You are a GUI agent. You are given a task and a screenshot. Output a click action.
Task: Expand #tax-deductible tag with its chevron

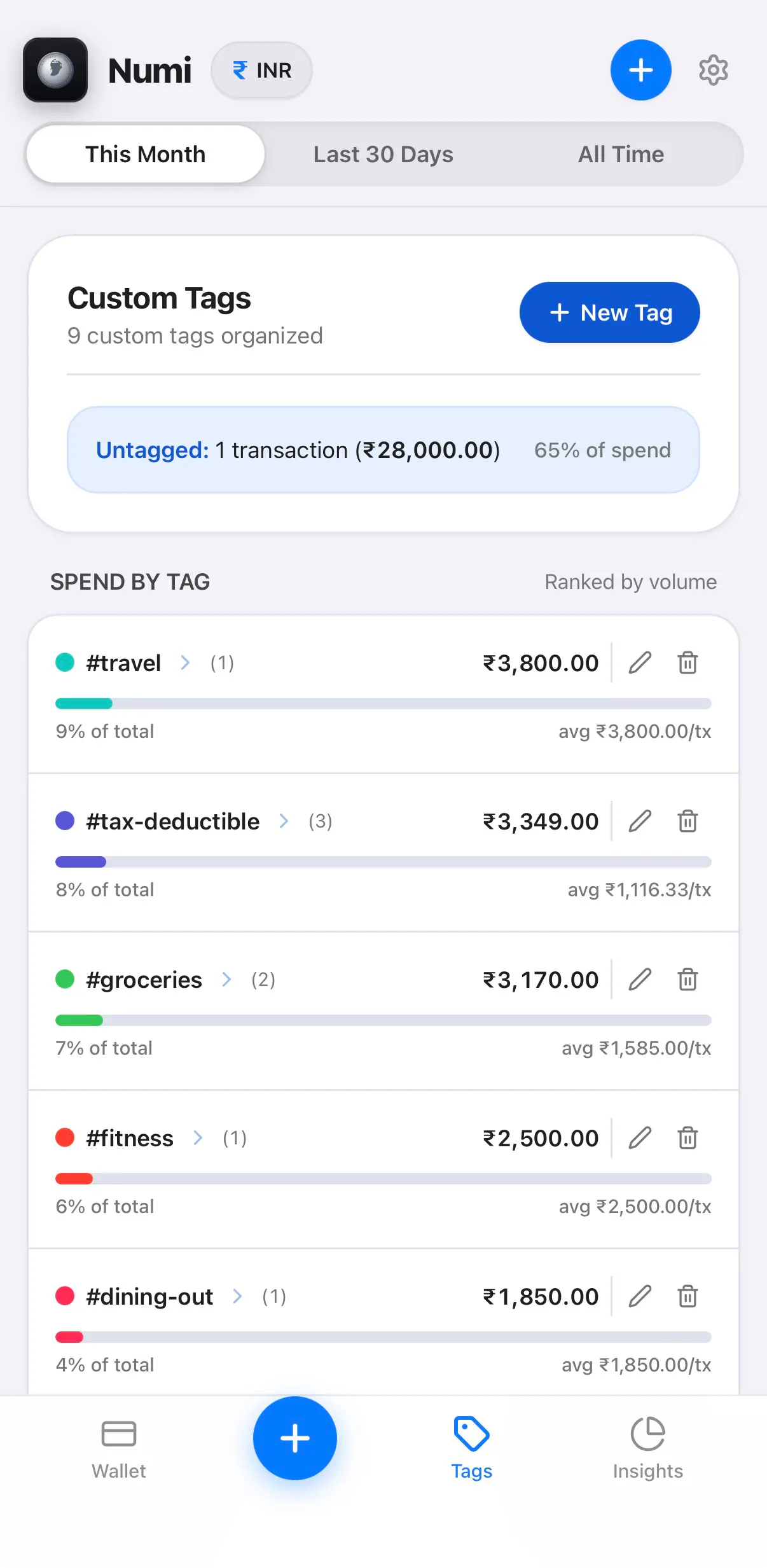[284, 821]
